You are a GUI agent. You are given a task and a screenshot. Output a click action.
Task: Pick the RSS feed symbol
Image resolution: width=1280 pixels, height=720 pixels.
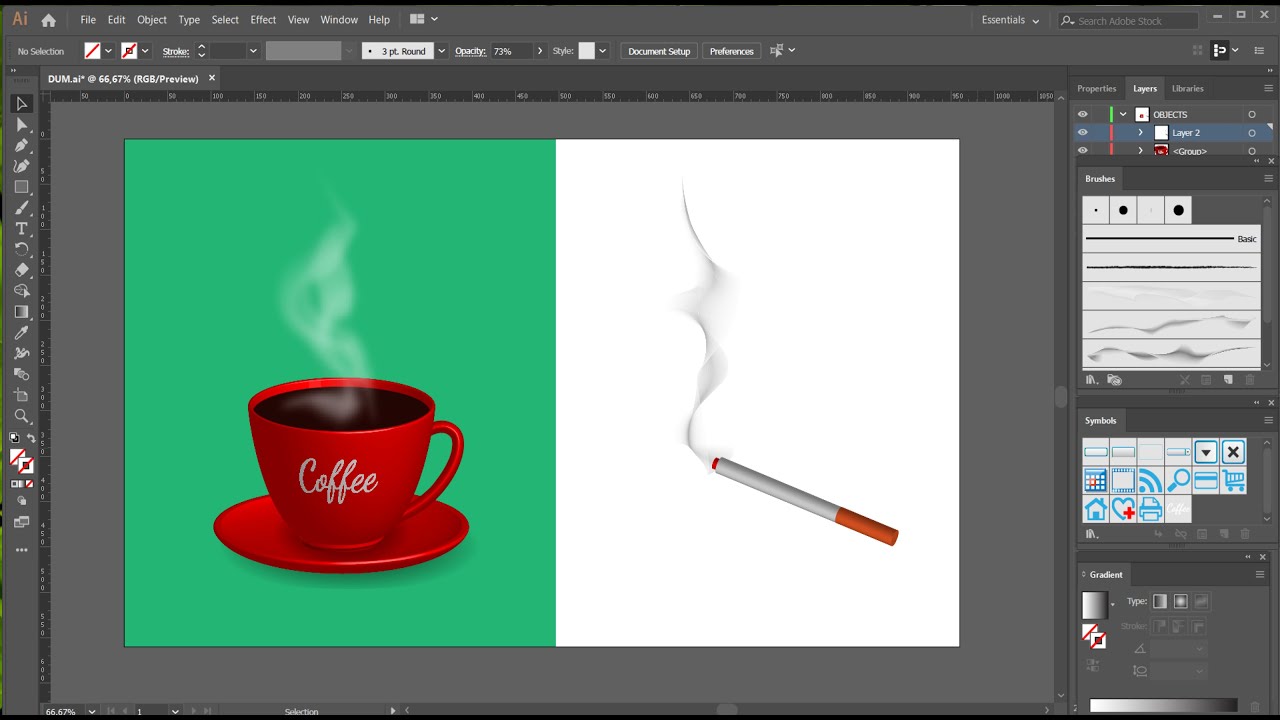[1150, 481]
